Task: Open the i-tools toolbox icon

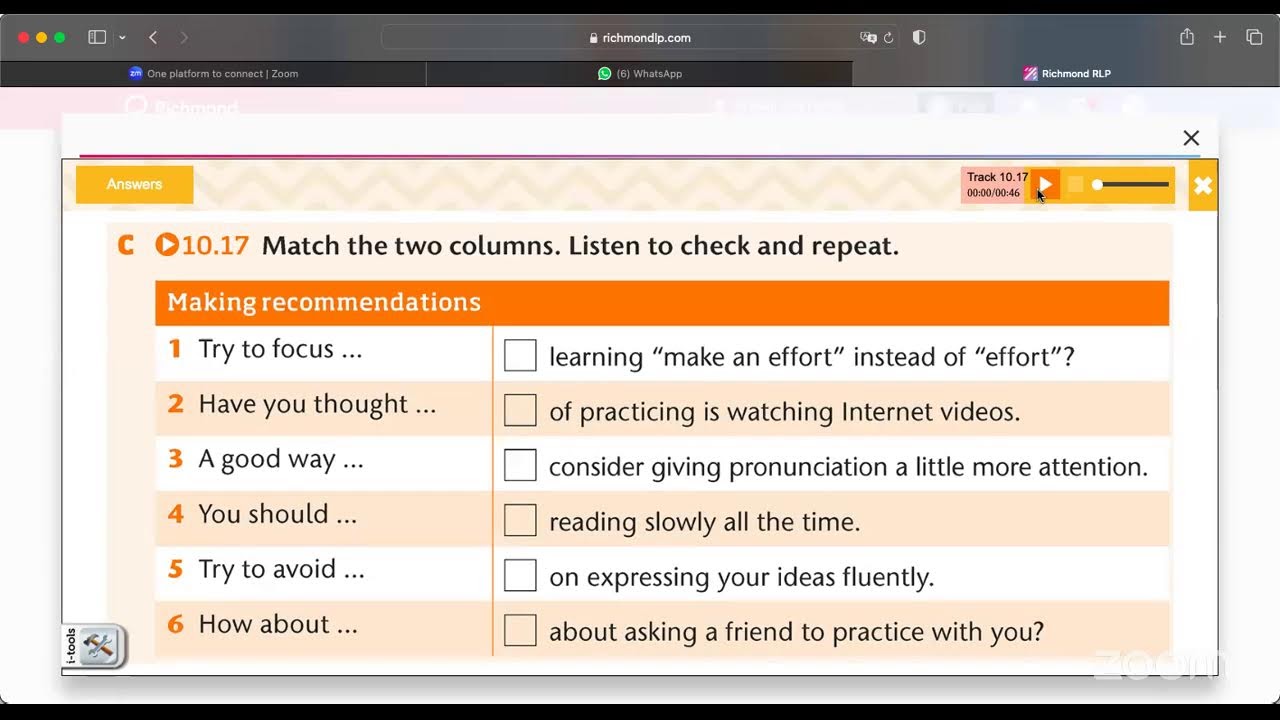Action: point(100,647)
